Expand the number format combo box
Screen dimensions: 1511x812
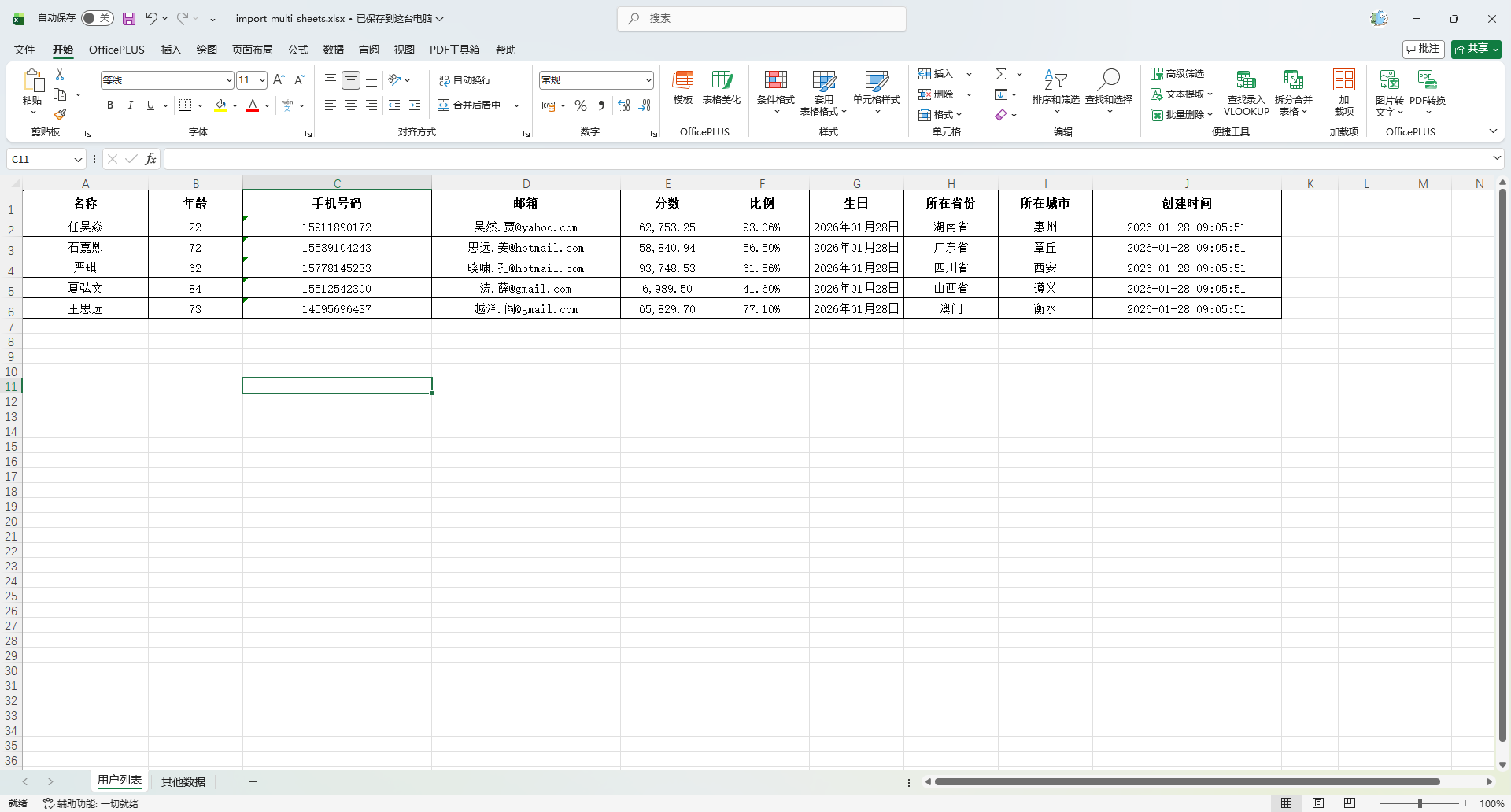pos(648,80)
